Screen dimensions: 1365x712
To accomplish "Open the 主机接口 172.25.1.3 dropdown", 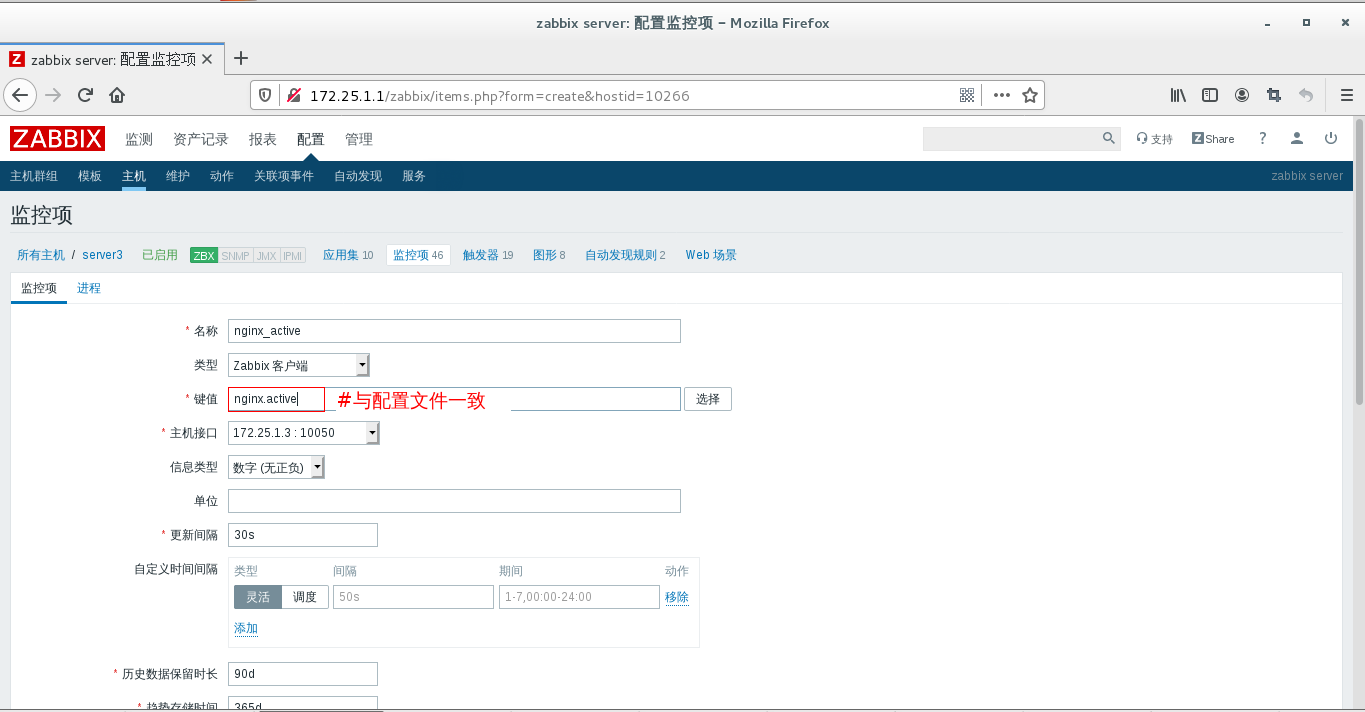I will 304,433.
